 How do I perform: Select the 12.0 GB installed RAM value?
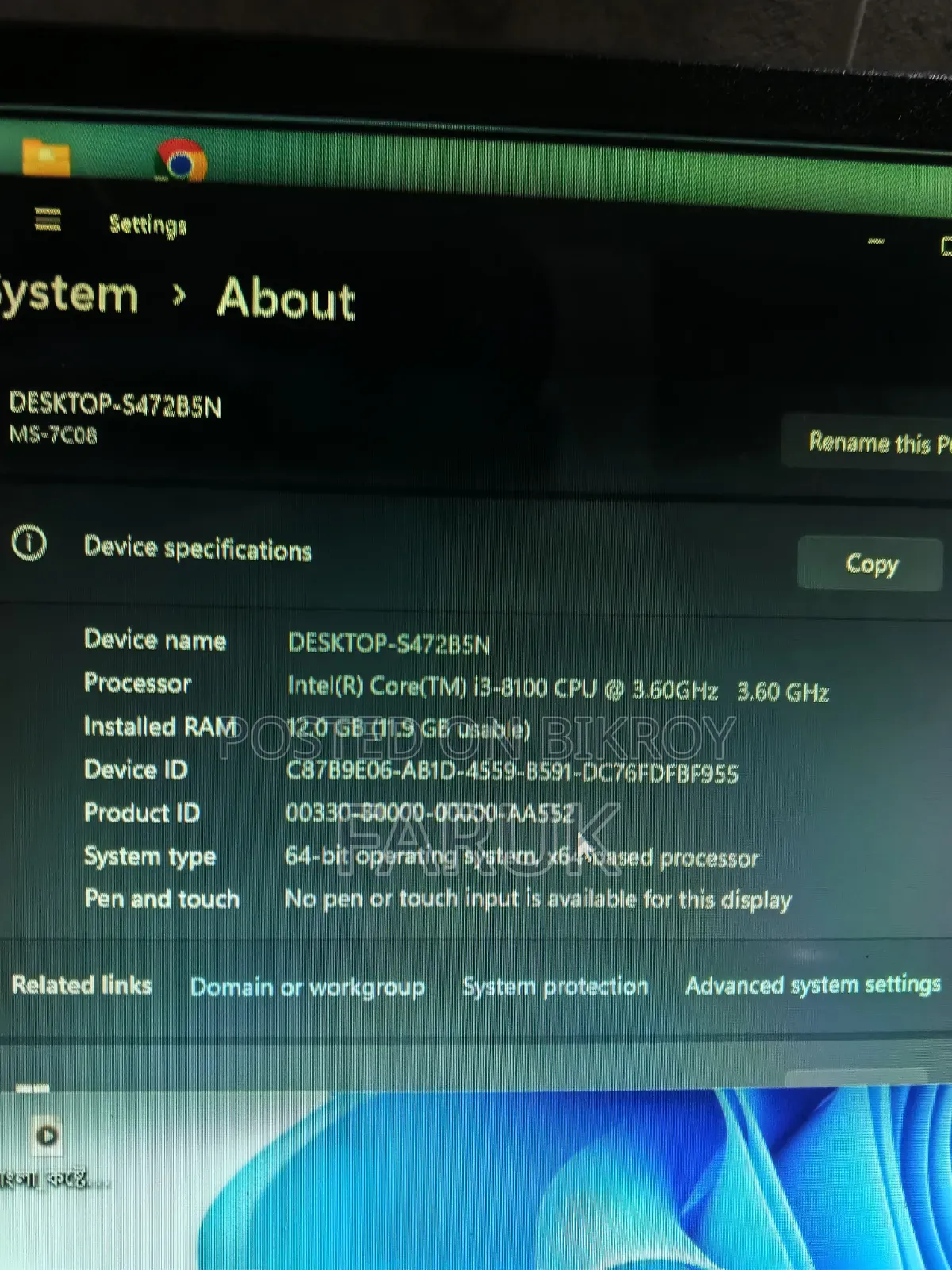409,729
